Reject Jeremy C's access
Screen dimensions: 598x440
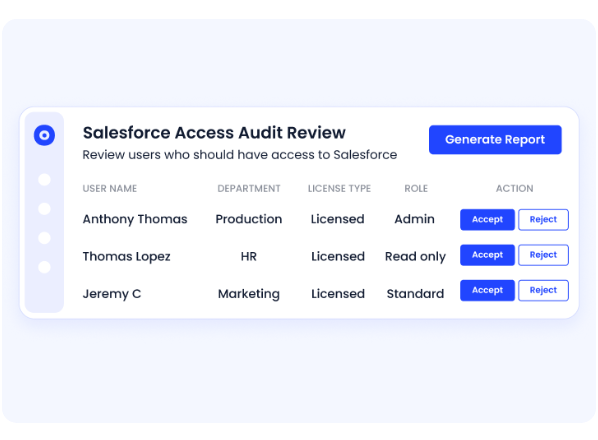543,291
